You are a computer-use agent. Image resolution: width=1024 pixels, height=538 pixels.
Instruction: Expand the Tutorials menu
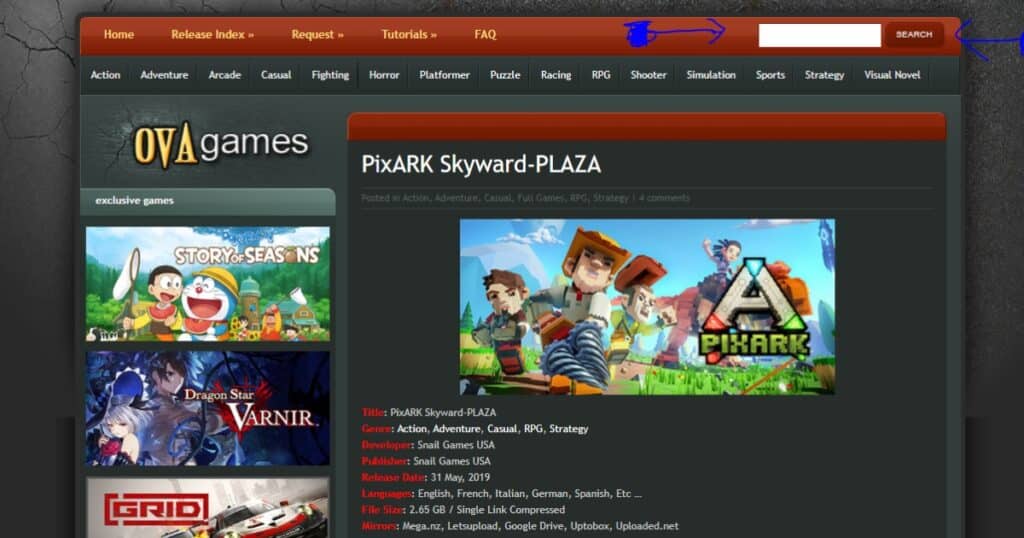(409, 35)
